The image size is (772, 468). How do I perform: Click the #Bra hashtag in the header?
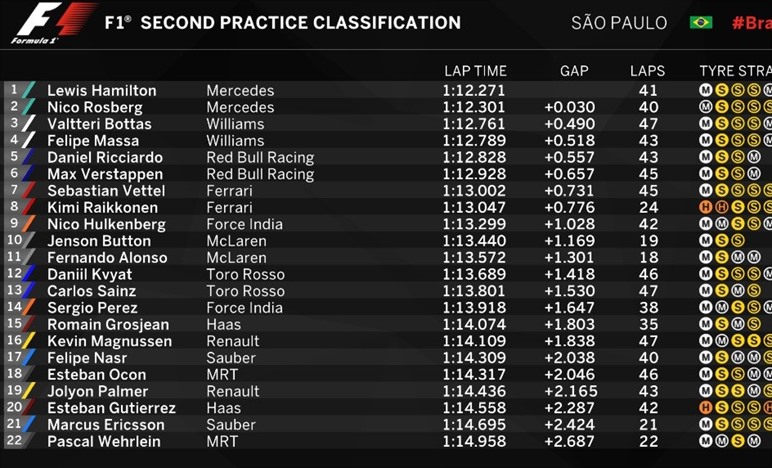[x=752, y=23]
